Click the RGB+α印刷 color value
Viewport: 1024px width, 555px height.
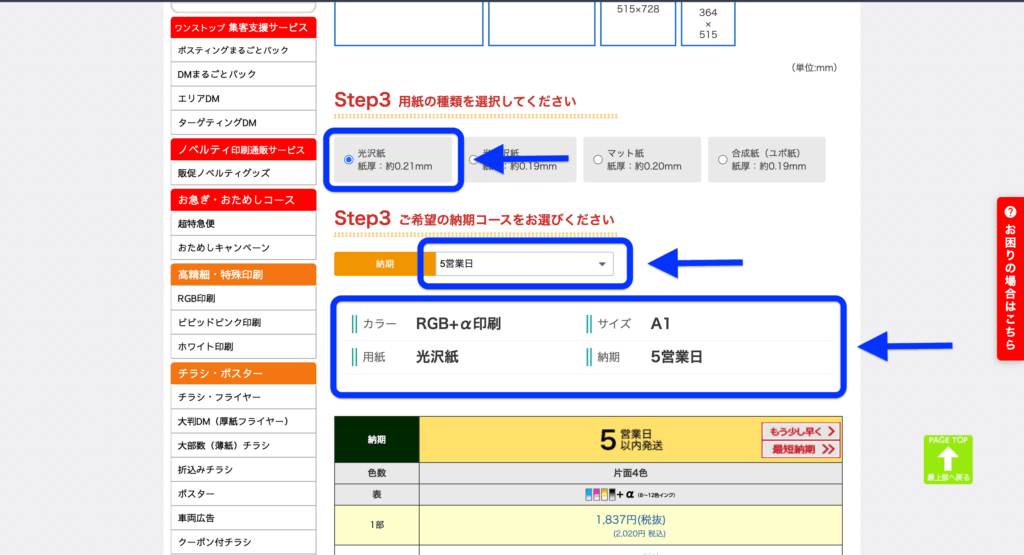click(x=458, y=324)
